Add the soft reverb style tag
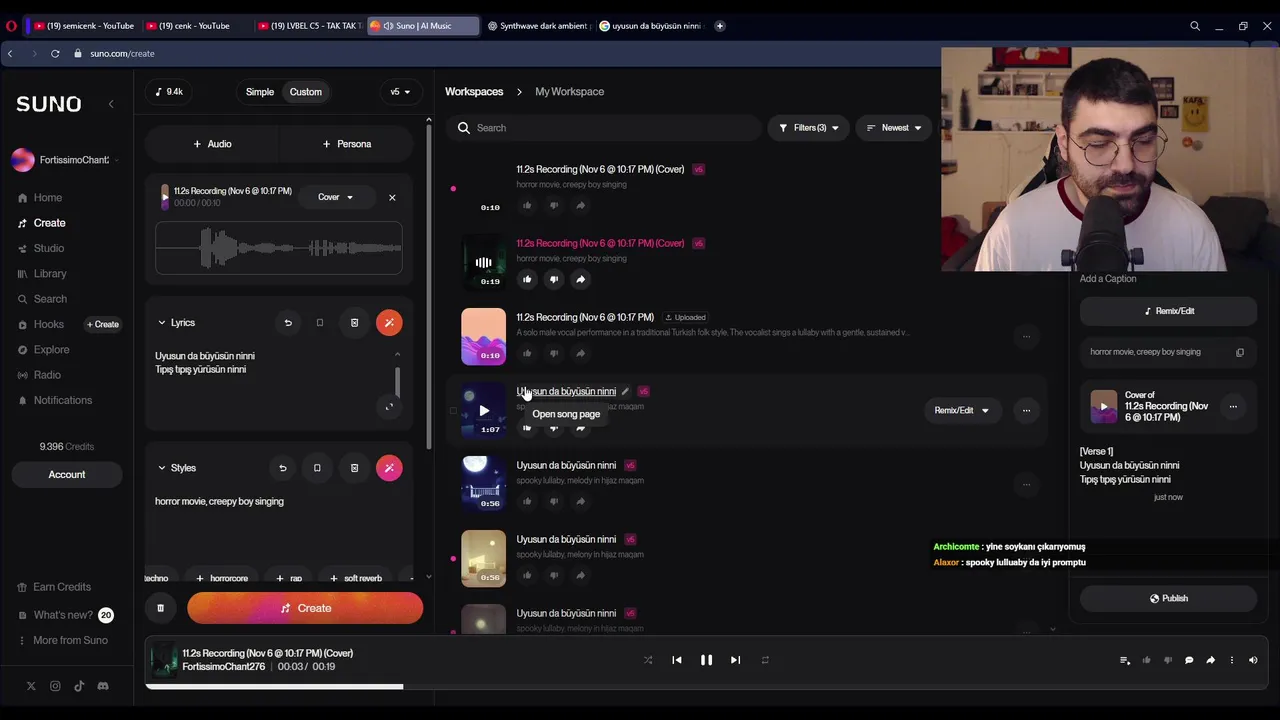1280x720 pixels. pyautogui.click(x=357, y=578)
